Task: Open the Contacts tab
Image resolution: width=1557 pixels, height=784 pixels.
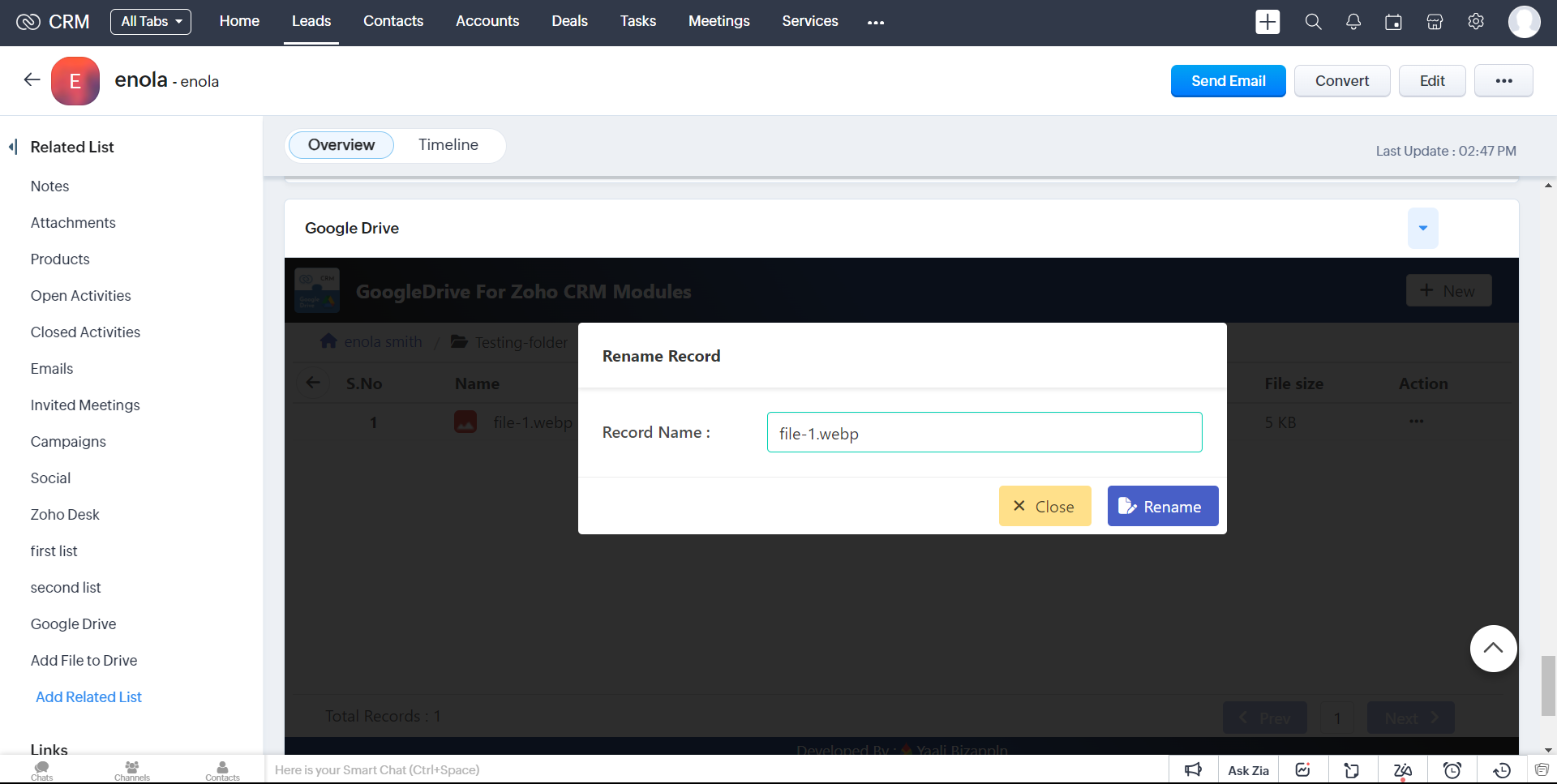Action: click(x=392, y=21)
